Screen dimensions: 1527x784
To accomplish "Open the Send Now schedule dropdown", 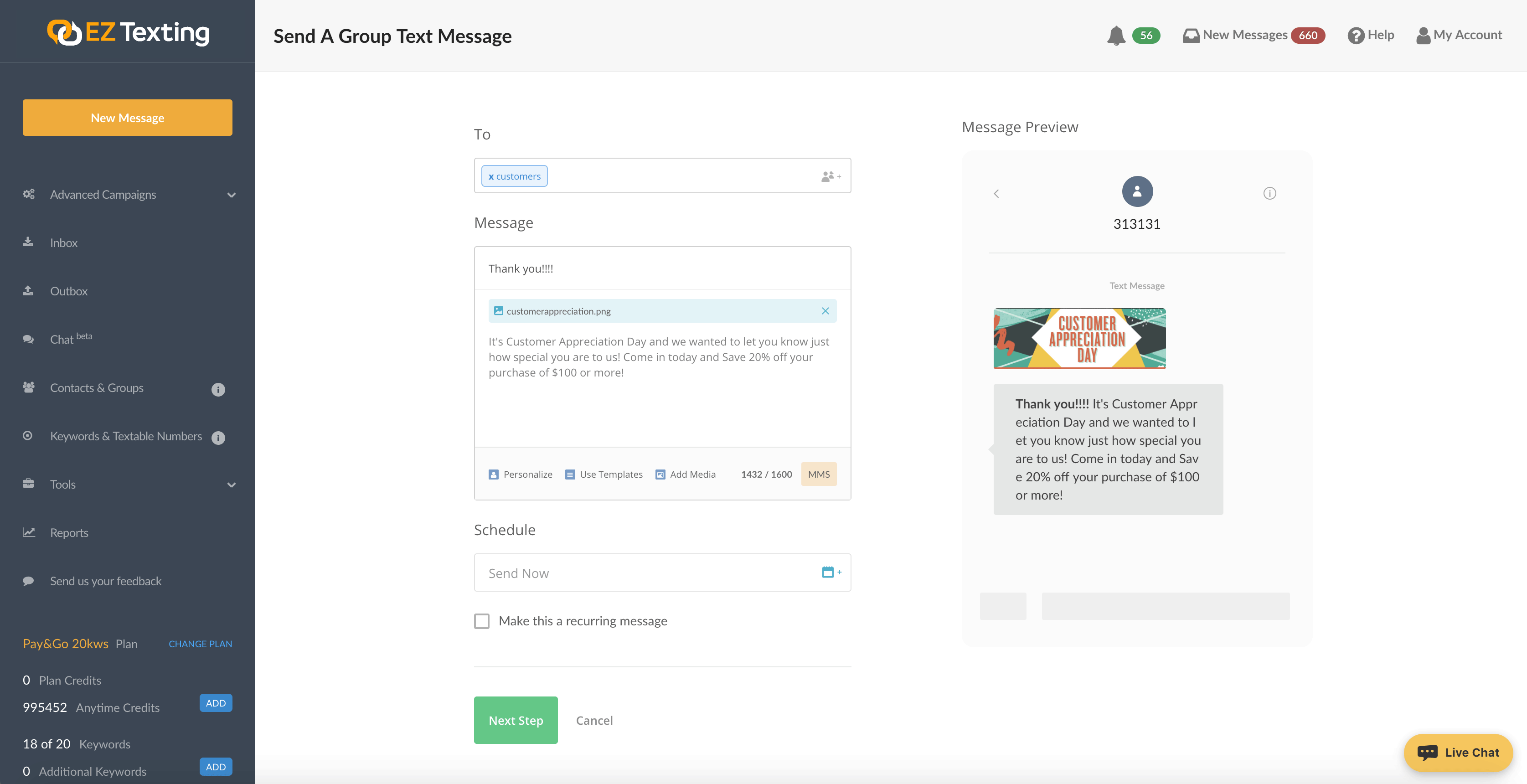I will pyautogui.click(x=646, y=573).
